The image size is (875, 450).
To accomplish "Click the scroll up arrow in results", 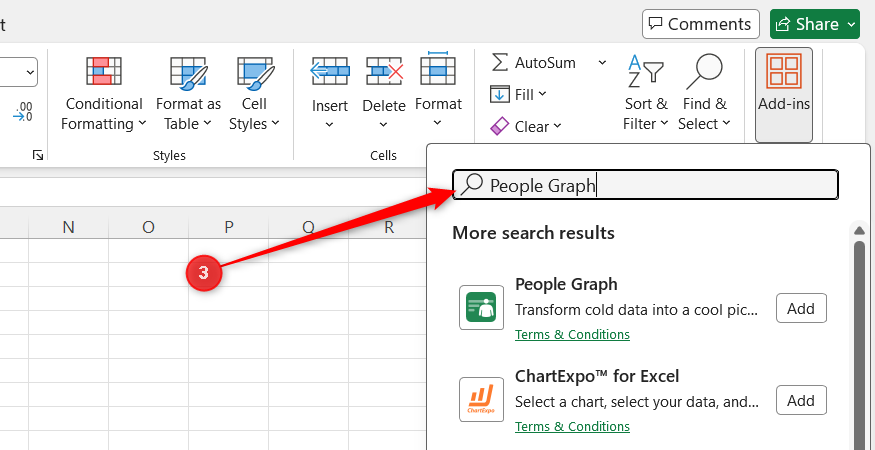I will coord(859,230).
